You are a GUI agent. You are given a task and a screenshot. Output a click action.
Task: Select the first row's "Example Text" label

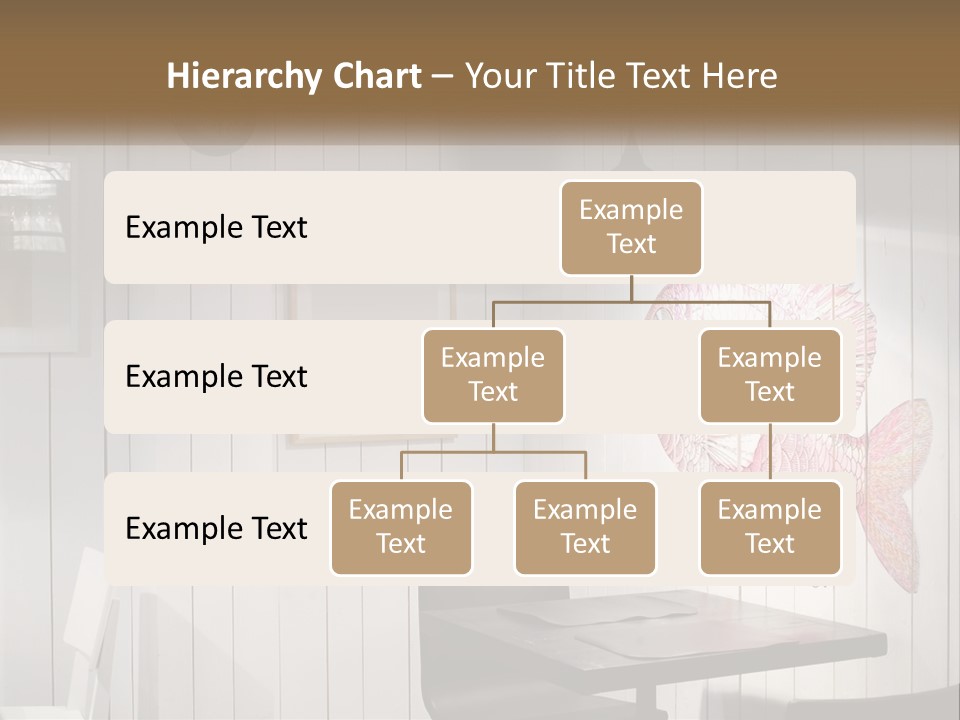(x=216, y=228)
